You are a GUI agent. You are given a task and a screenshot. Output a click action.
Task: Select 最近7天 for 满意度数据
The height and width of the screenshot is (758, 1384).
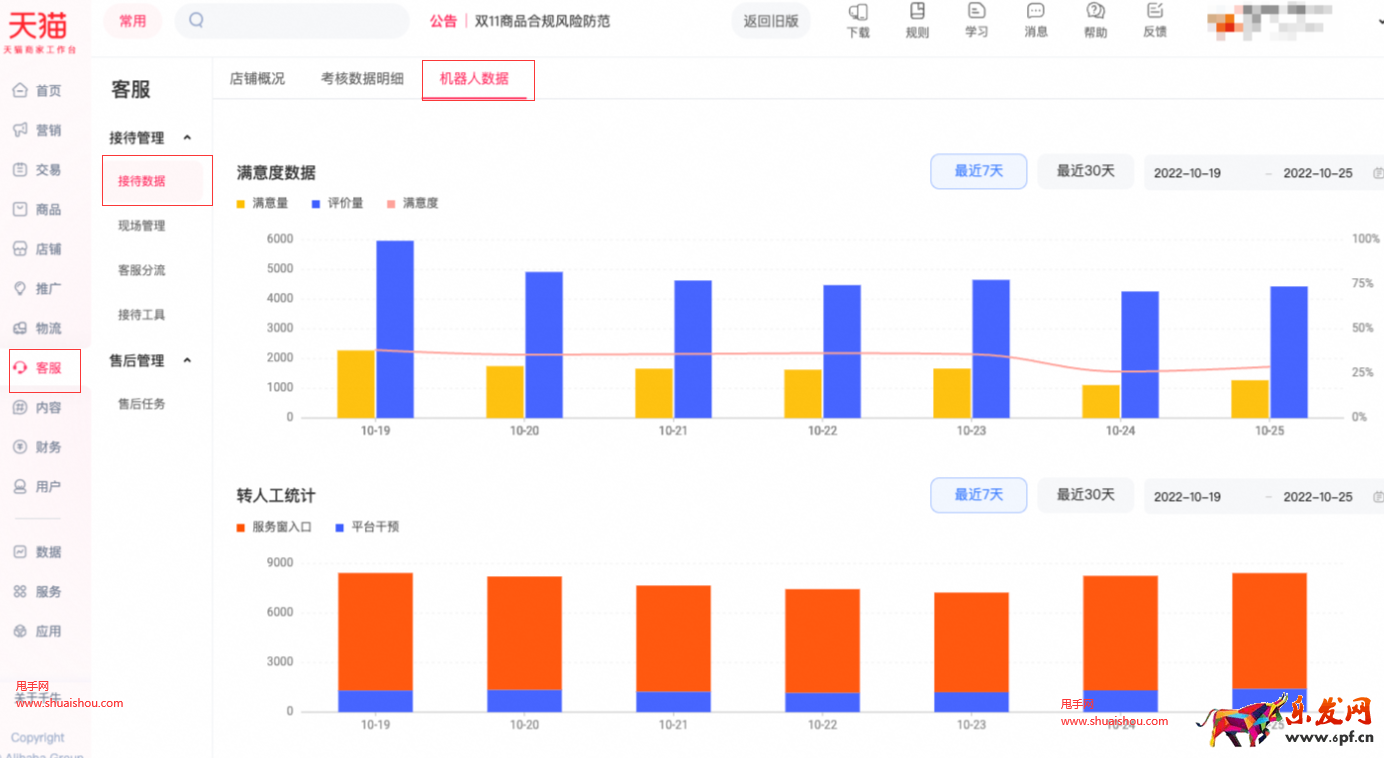point(979,171)
